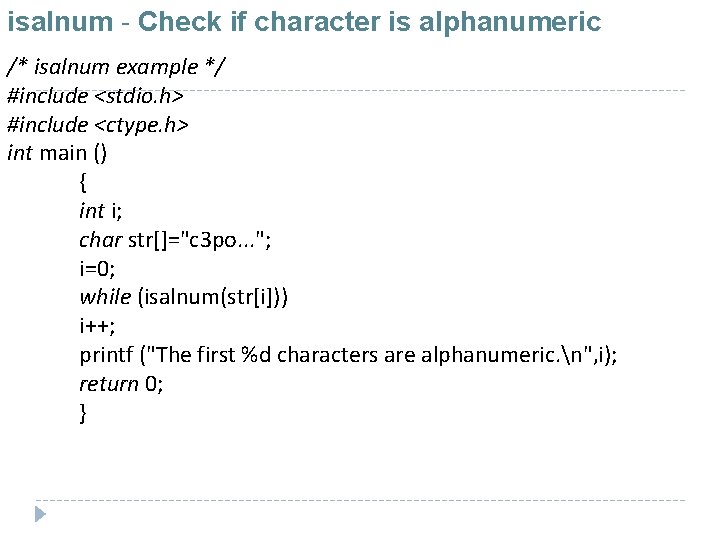Click the slide title 'isalnum - Check if character'
Image resolution: width=720 pixels, height=540 pixels.
pos(200,21)
